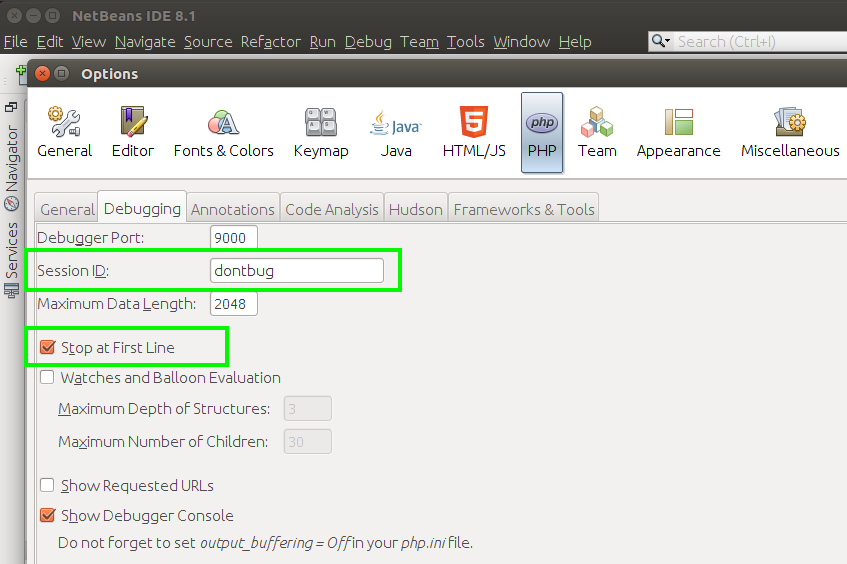The width and height of the screenshot is (847, 564).
Task: Enable Show Requested URLs checkbox
Action: [47, 485]
